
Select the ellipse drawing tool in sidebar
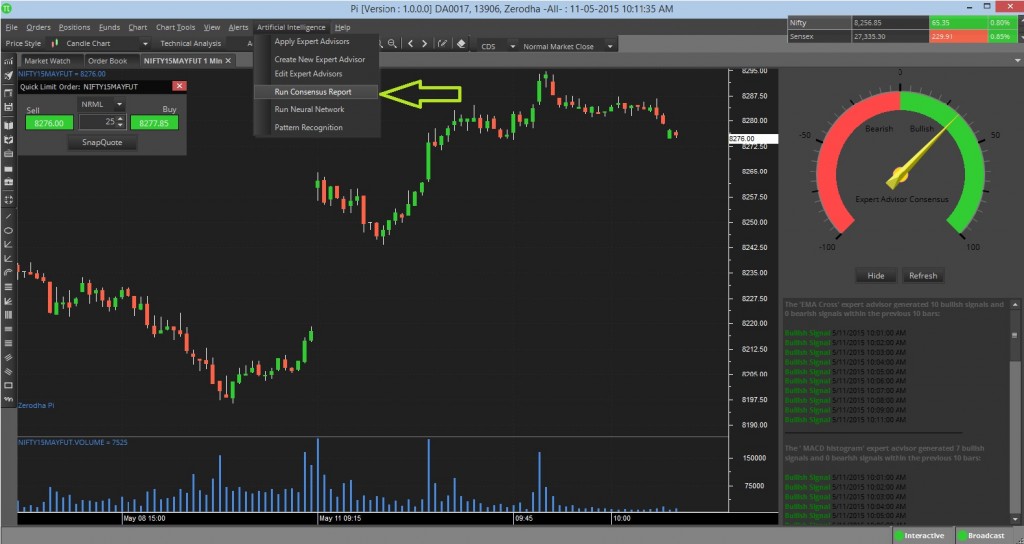coord(8,230)
